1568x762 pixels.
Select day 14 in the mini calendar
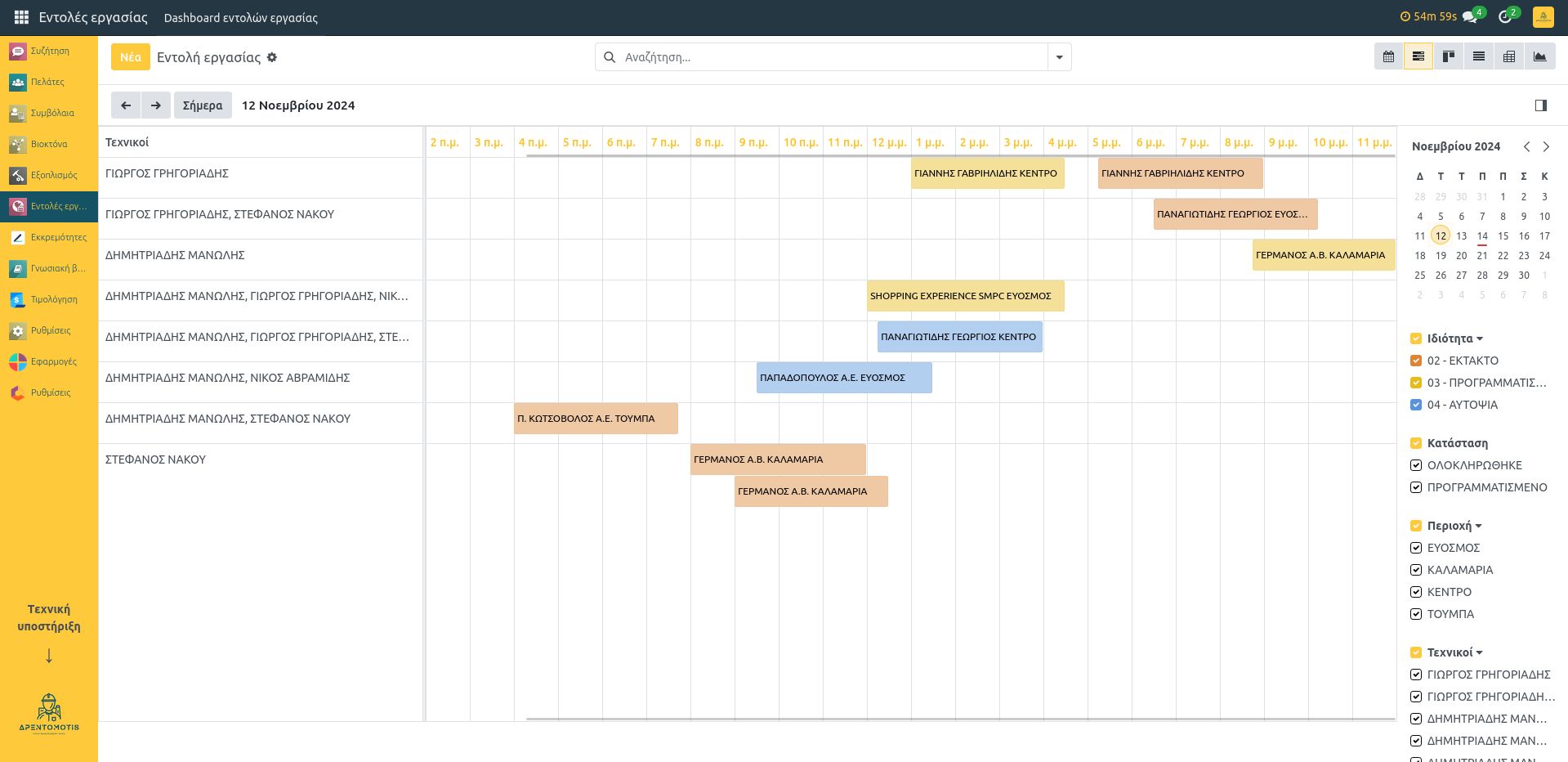[1482, 235]
